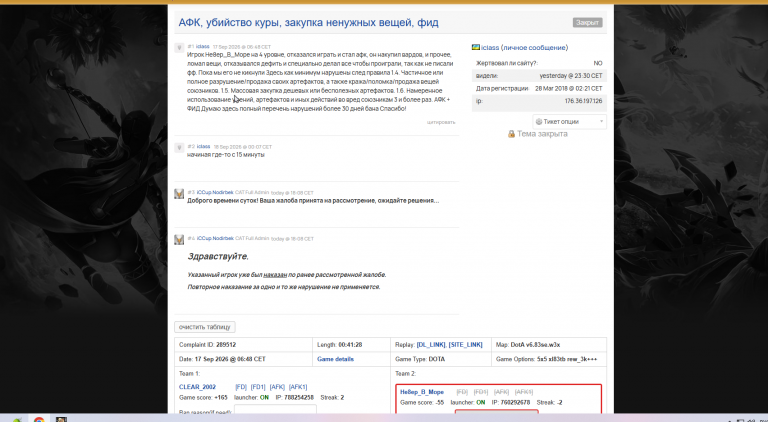The height and width of the screenshot is (422, 768).
Task: Mark CLEAR_2002 with [AFK1] tag
Action: point(298,387)
